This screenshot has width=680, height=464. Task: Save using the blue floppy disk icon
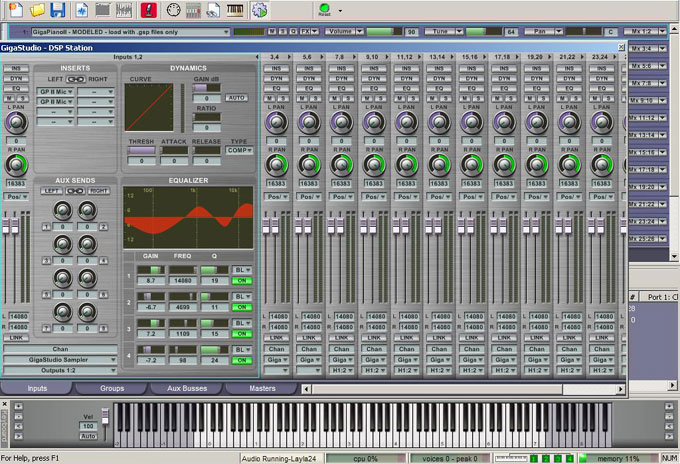[58, 10]
